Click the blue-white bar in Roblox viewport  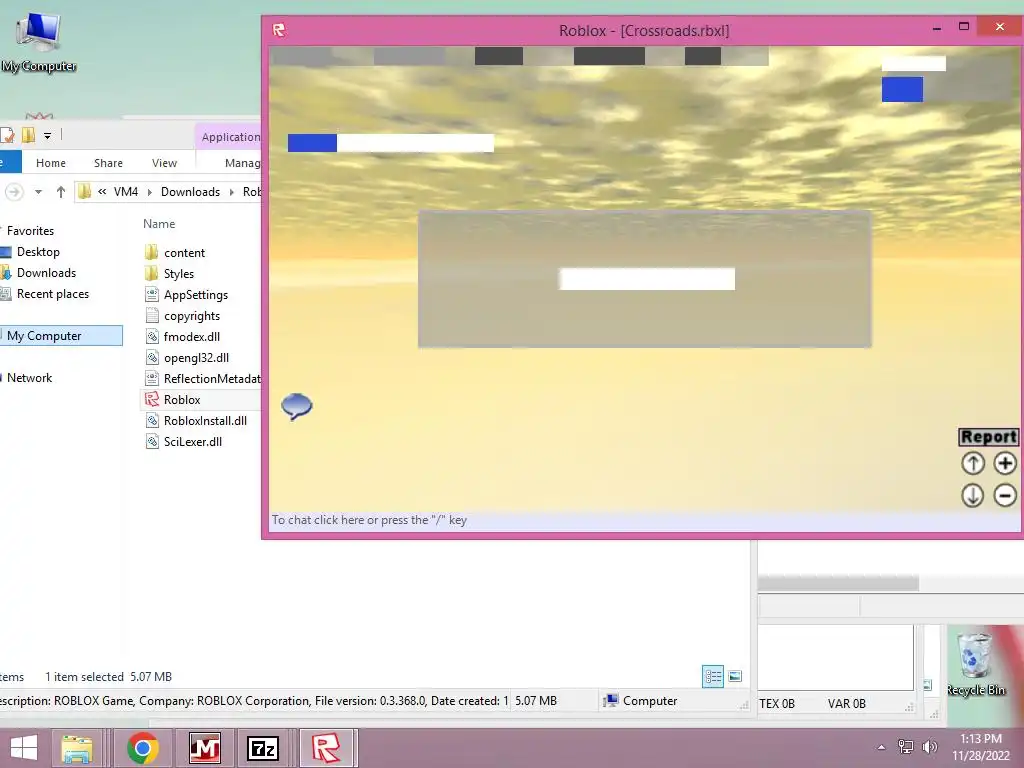pyautogui.click(x=391, y=142)
